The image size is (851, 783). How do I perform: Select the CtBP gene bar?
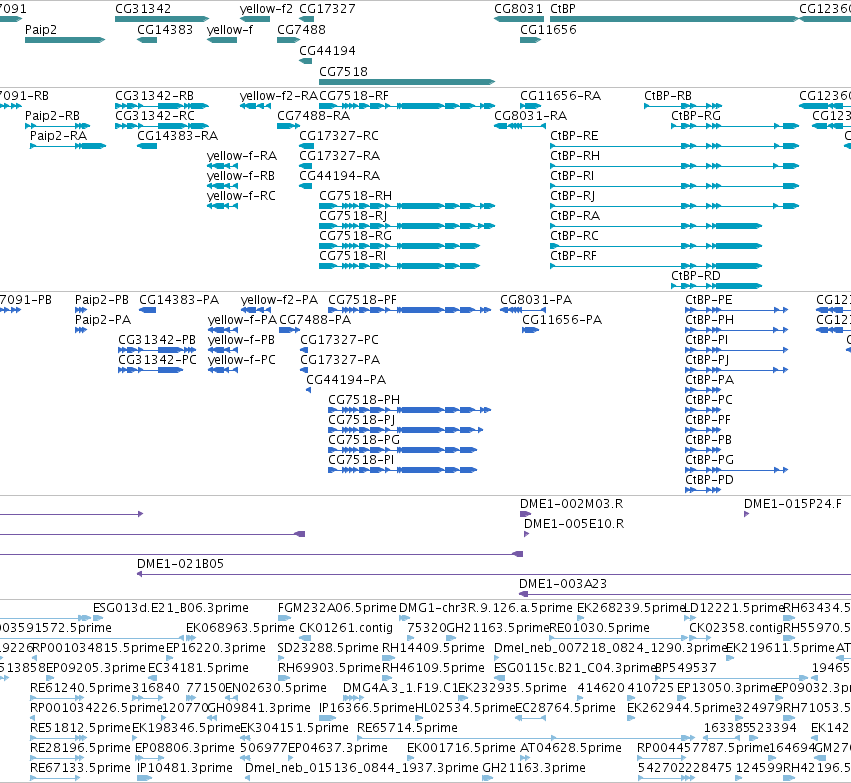674,19
